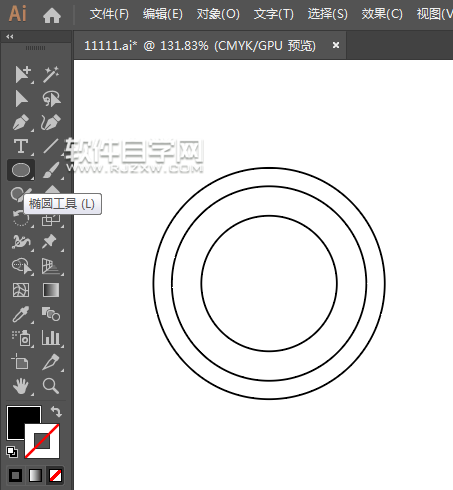Viewport: 453px width, 490px height.
Task: Open the 对象(O) menu
Action: (x=218, y=14)
